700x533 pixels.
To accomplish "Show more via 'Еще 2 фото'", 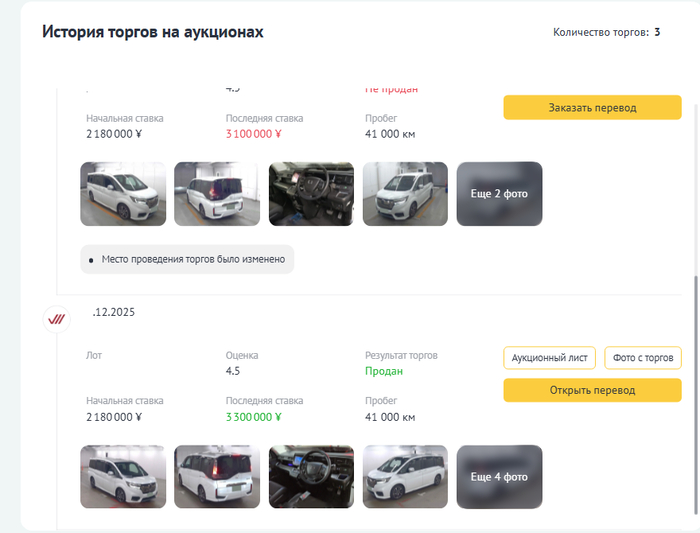I will coord(500,194).
